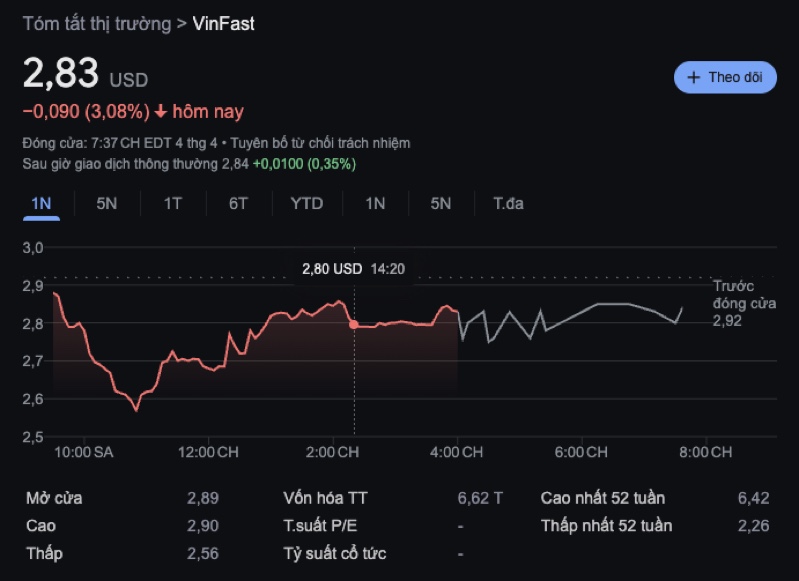Show the 1T one-month chart range
Screen dimensions: 799x581
tap(173, 204)
